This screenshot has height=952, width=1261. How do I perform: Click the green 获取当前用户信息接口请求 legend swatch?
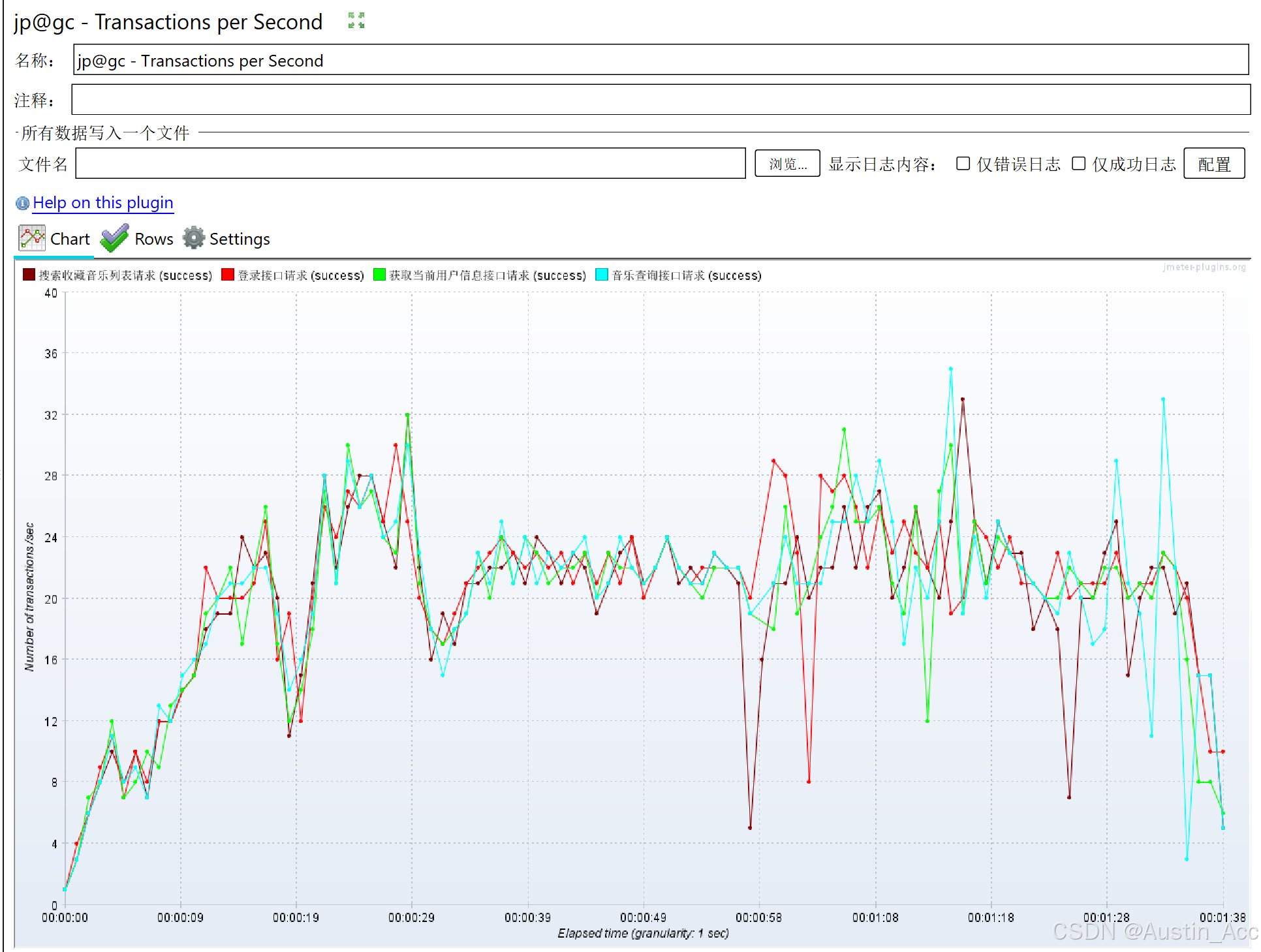pos(379,275)
